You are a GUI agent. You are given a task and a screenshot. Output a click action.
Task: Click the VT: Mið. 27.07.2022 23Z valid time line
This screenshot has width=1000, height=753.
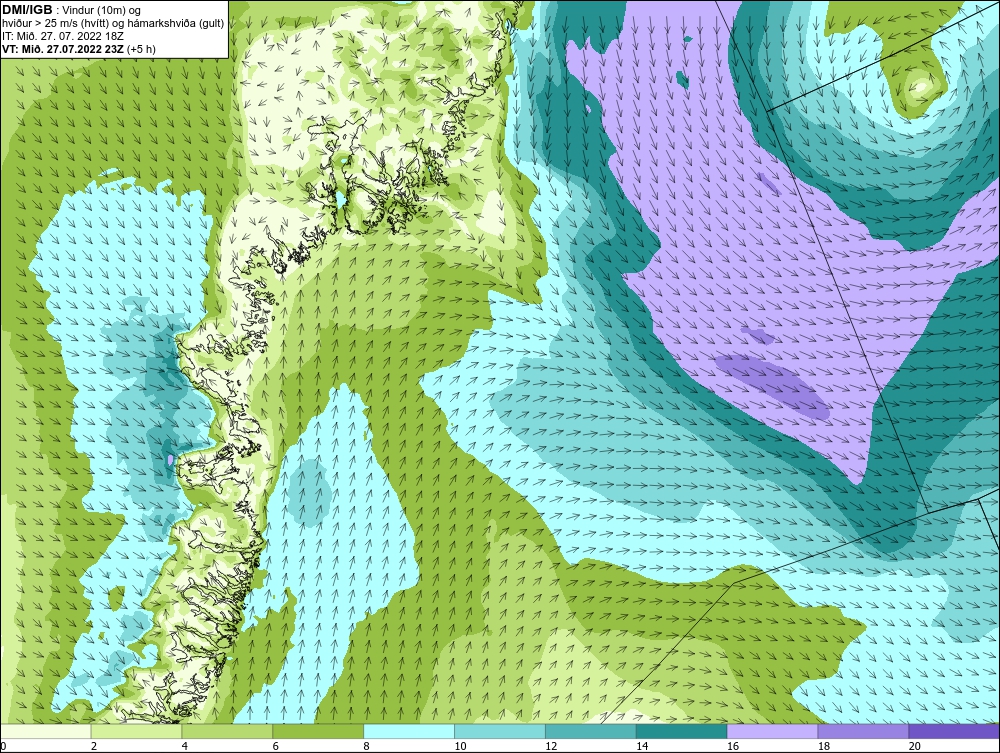pos(79,49)
